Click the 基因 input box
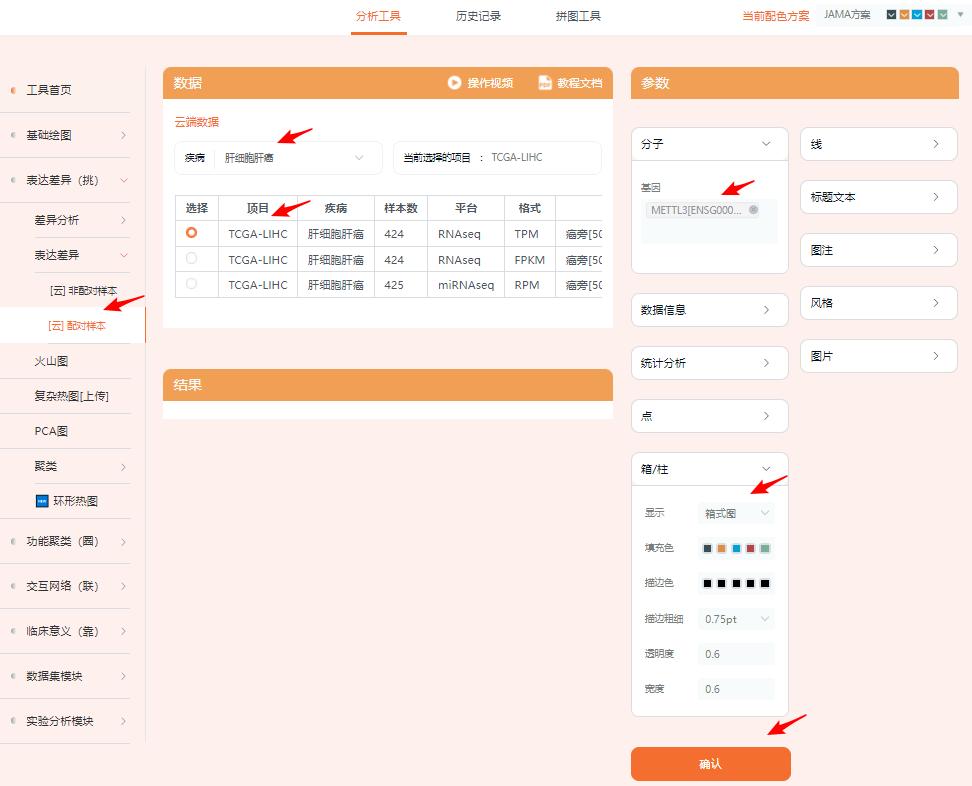Viewport: 972px width, 786px height. coord(709,221)
